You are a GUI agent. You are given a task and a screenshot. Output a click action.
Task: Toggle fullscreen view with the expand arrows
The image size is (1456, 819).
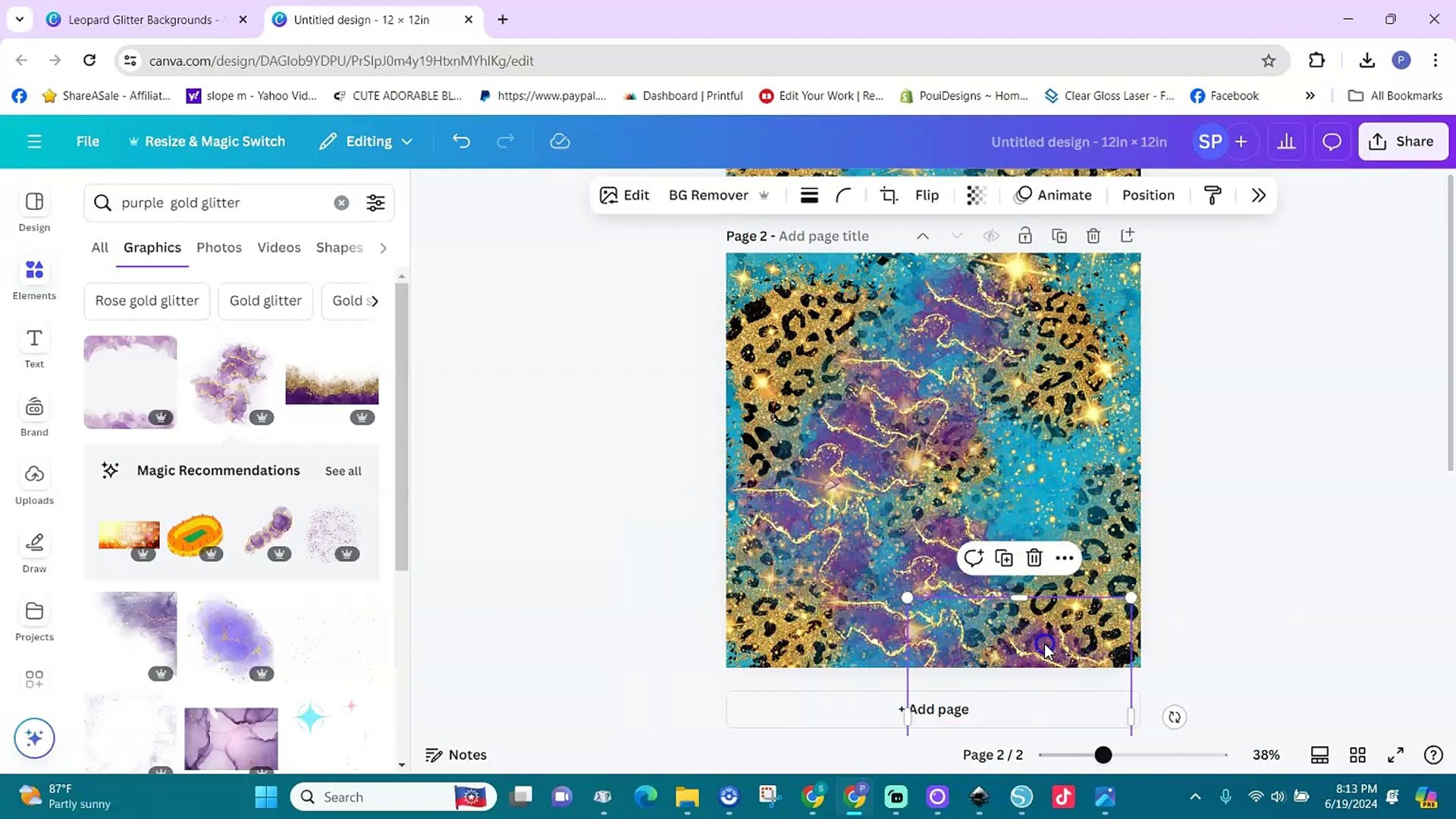click(x=1395, y=755)
